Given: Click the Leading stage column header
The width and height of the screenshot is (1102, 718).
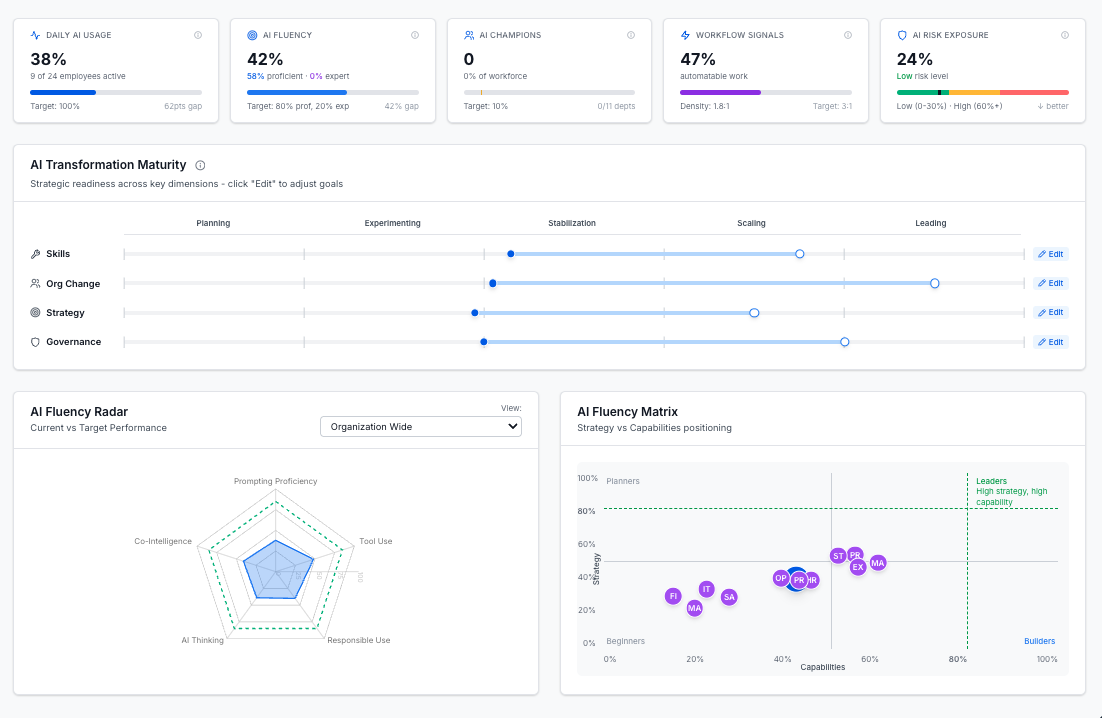Looking at the screenshot, I should 931,223.
